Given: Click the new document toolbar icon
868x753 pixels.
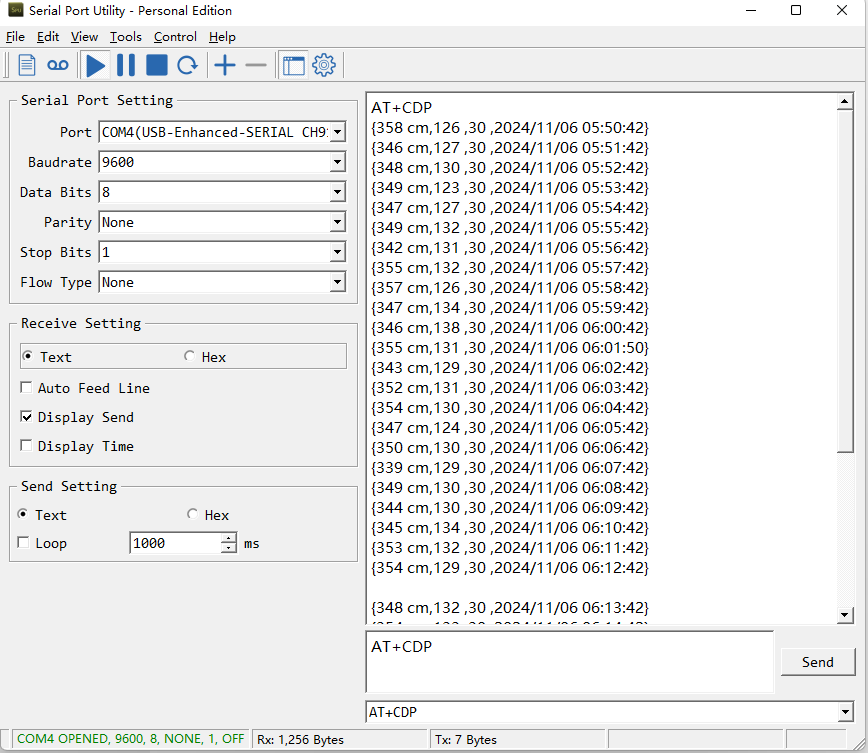Looking at the screenshot, I should click(27, 65).
